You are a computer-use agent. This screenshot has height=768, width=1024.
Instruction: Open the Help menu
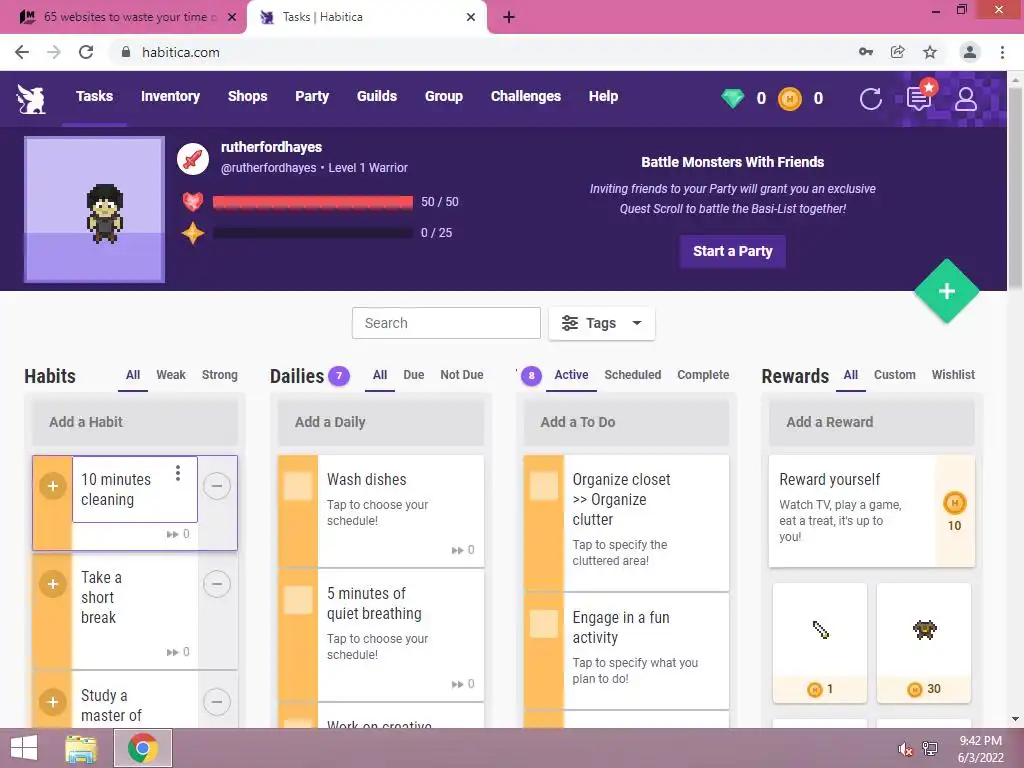(x=603, y=97)
